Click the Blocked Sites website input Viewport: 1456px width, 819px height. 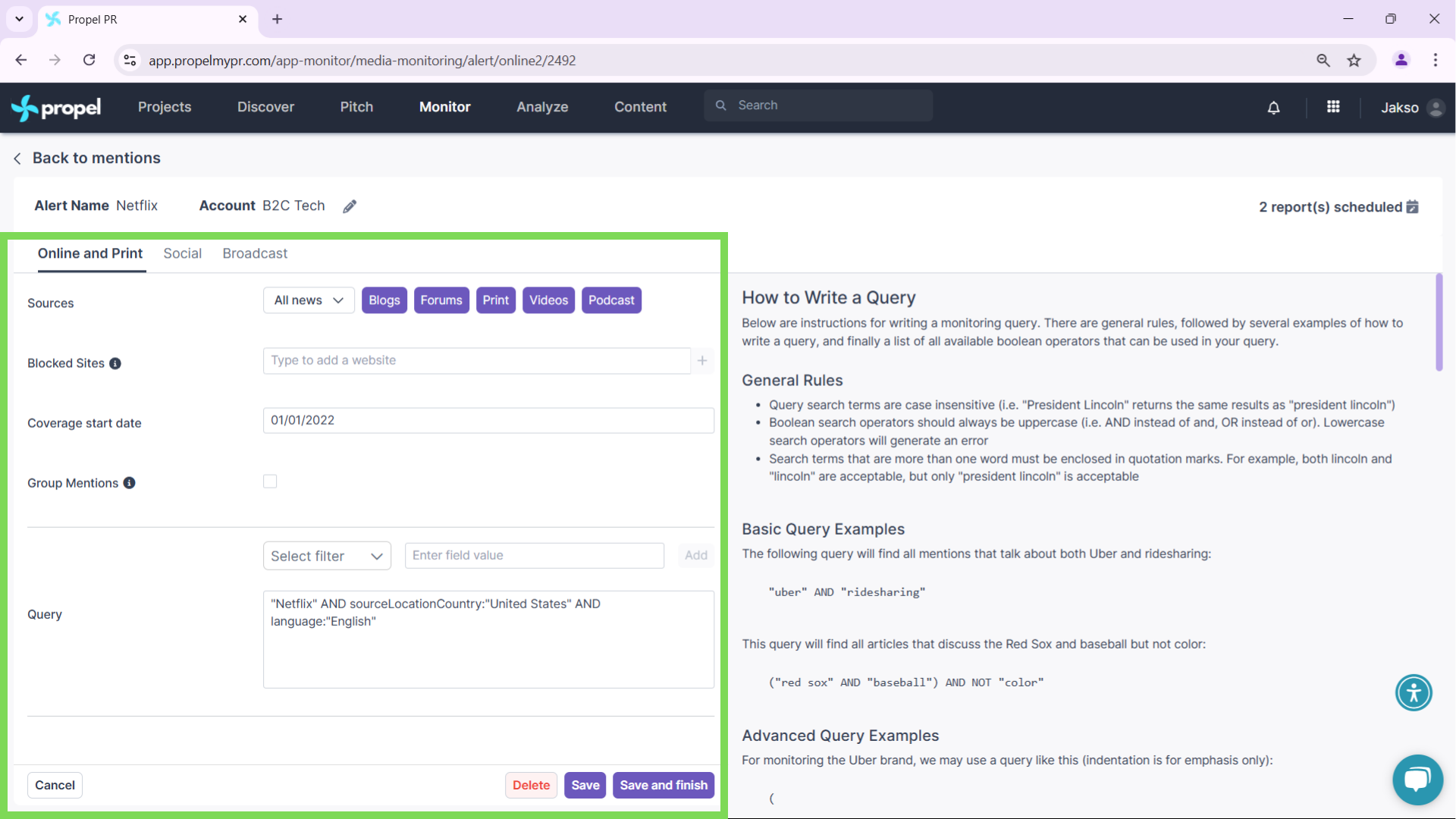click(x=477, y=360)
